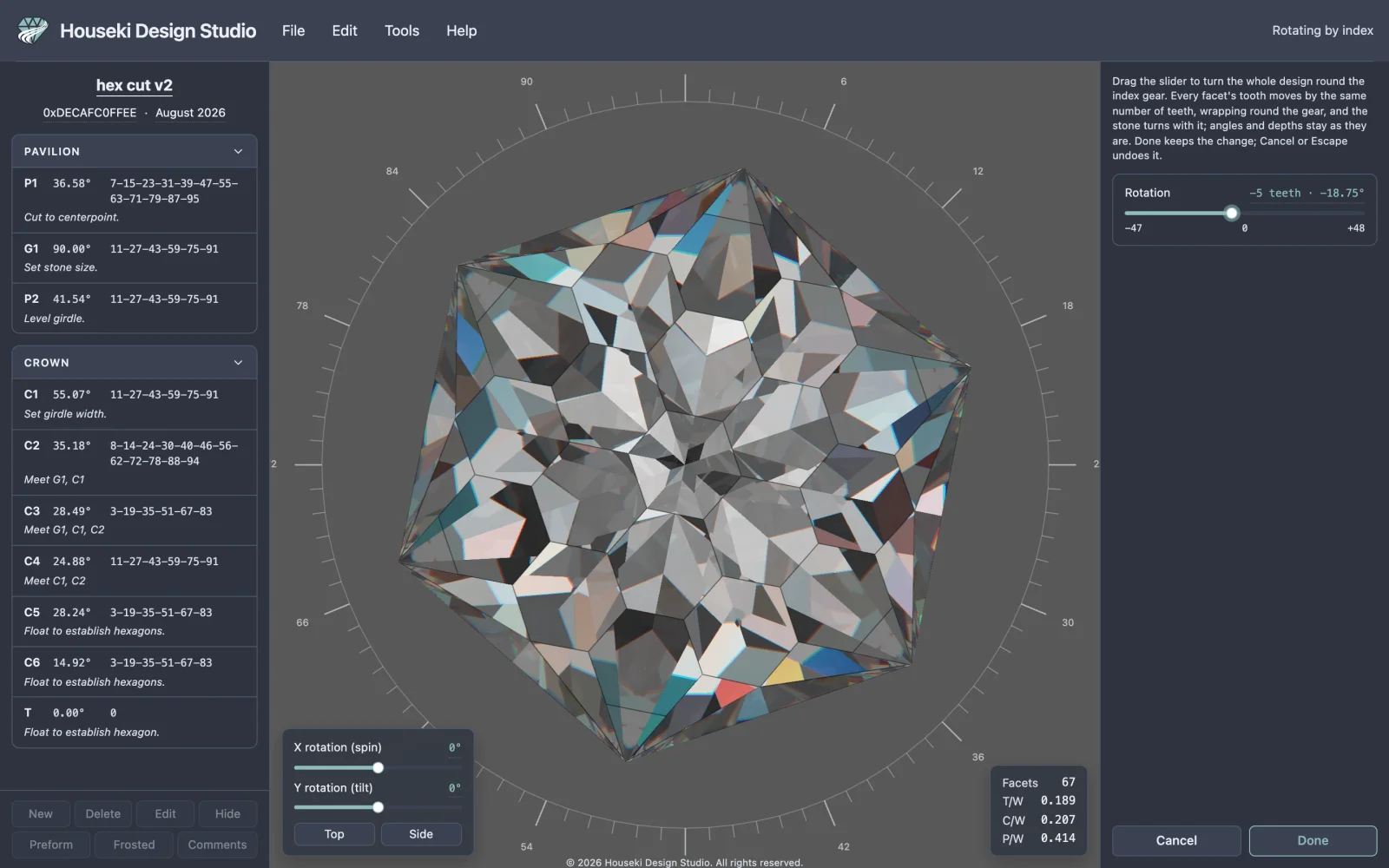Click the Delete button

[x=103, y=814]
